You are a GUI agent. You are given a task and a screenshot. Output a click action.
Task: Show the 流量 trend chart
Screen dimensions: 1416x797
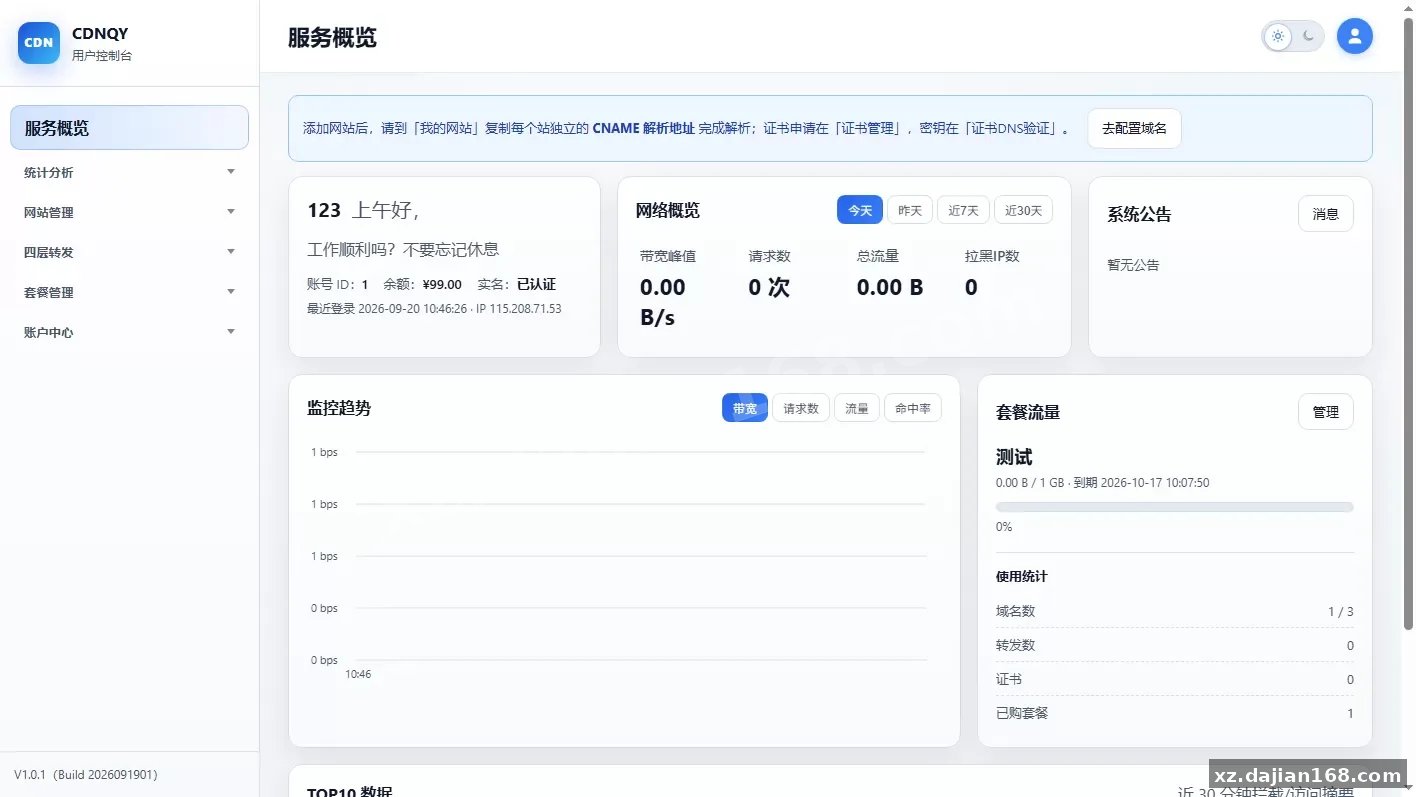click(x=857, y=408)
